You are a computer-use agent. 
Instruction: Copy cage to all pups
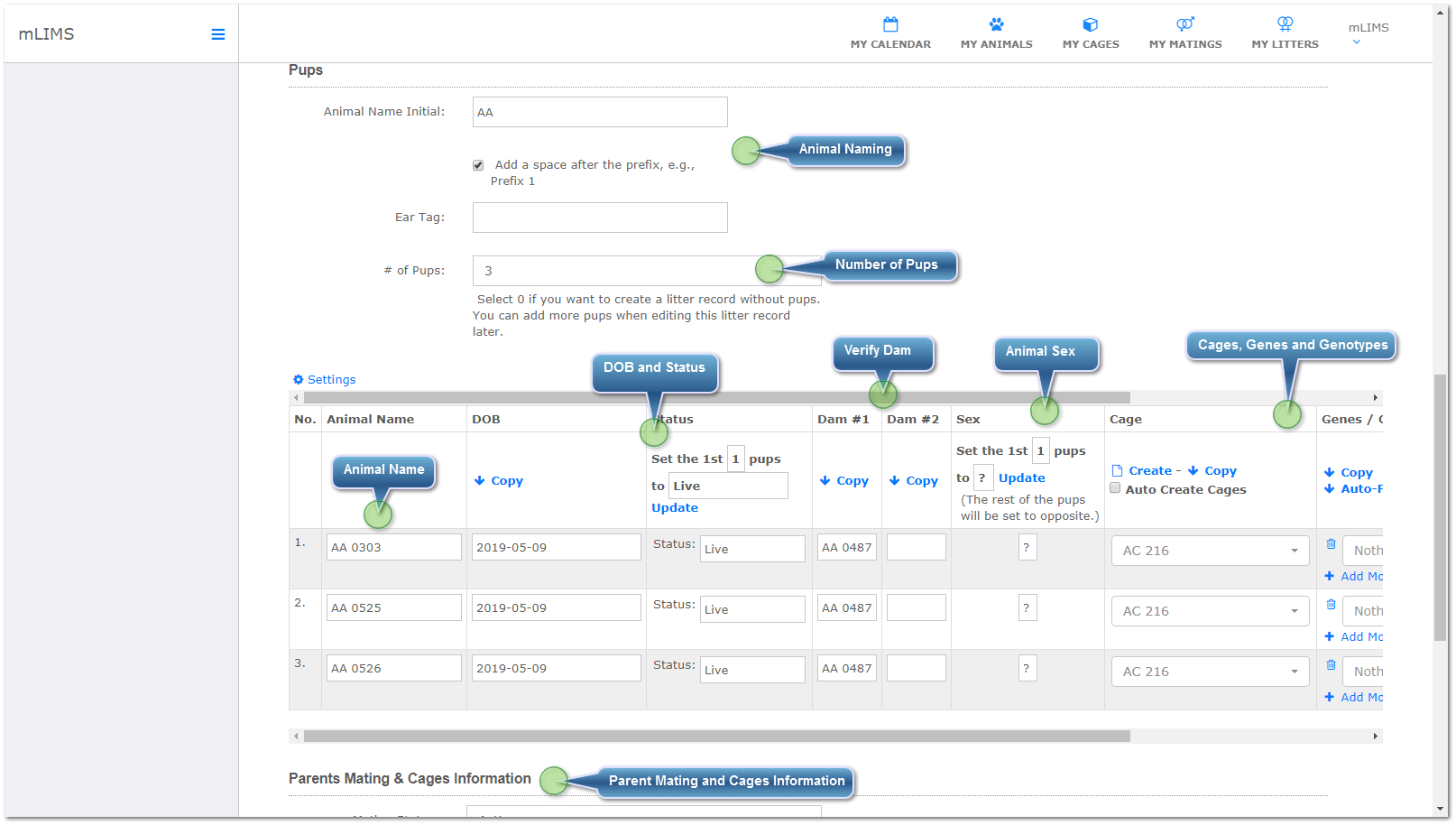(1212, 471)
